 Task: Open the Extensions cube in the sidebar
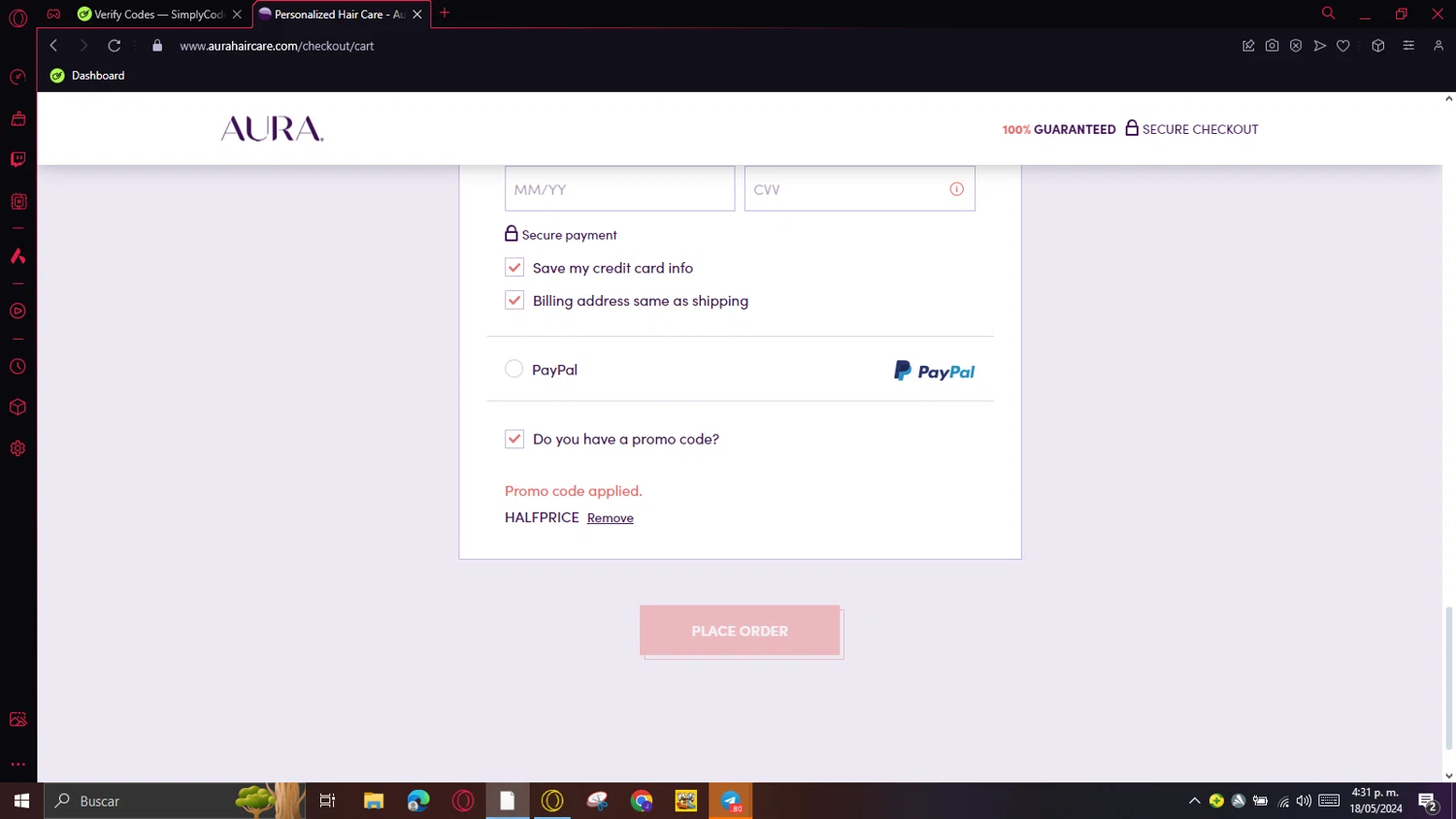coord(17,408)
